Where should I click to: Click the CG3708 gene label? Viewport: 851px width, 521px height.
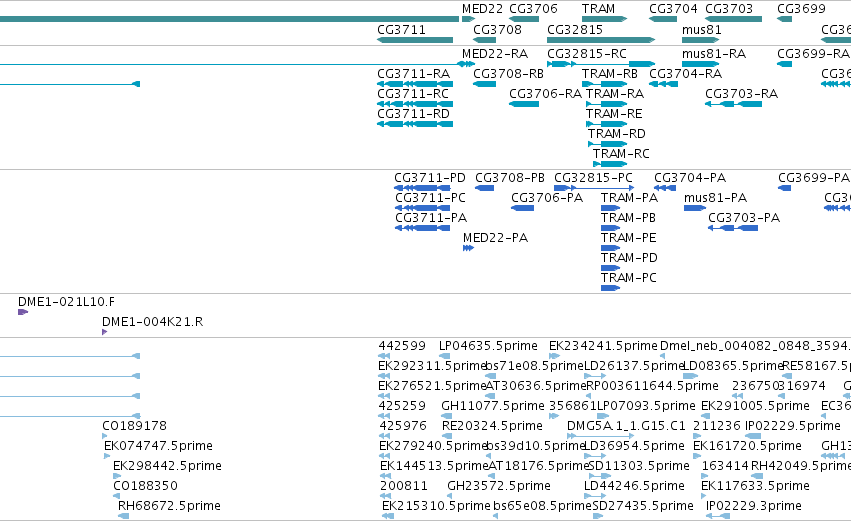(497, 29)
